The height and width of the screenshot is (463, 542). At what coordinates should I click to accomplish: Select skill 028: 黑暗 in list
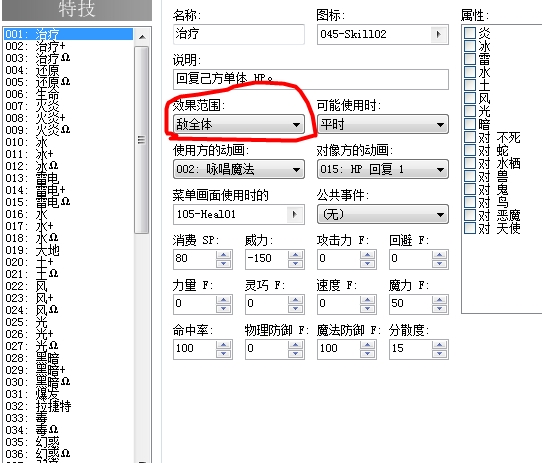click(x=68, y=358)
